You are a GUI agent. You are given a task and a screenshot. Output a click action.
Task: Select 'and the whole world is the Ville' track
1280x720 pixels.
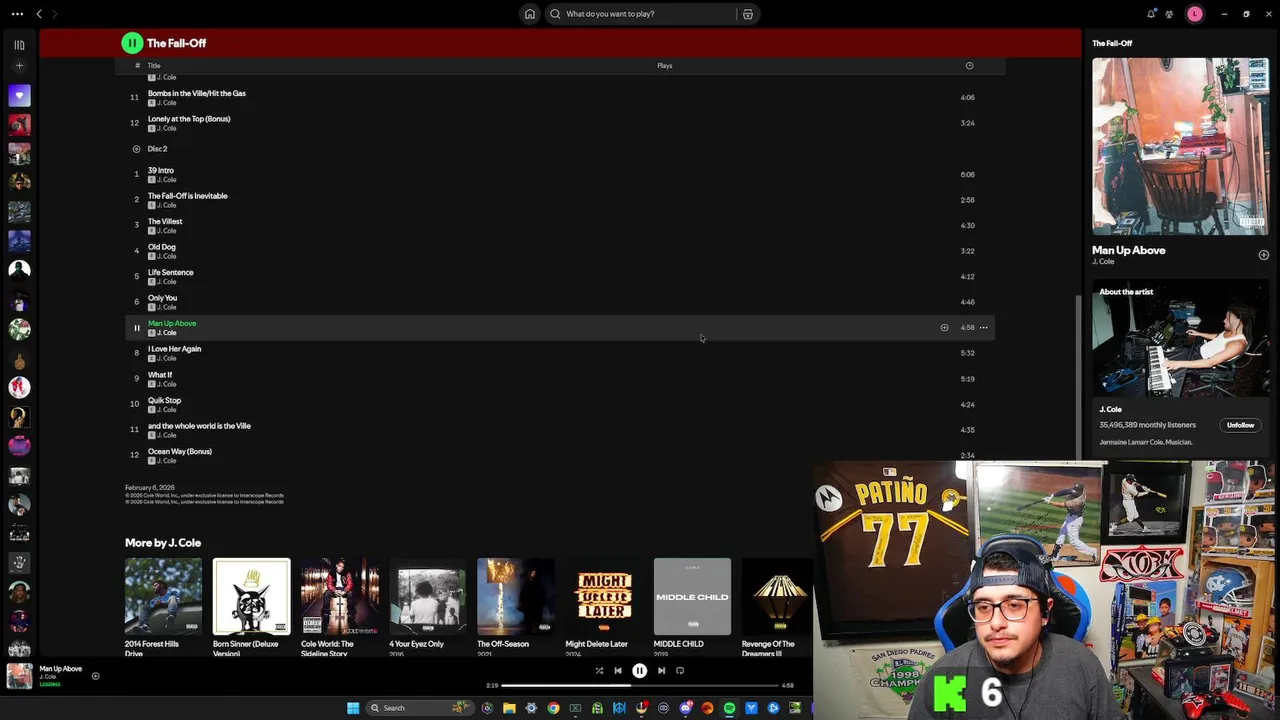point(200,426)
